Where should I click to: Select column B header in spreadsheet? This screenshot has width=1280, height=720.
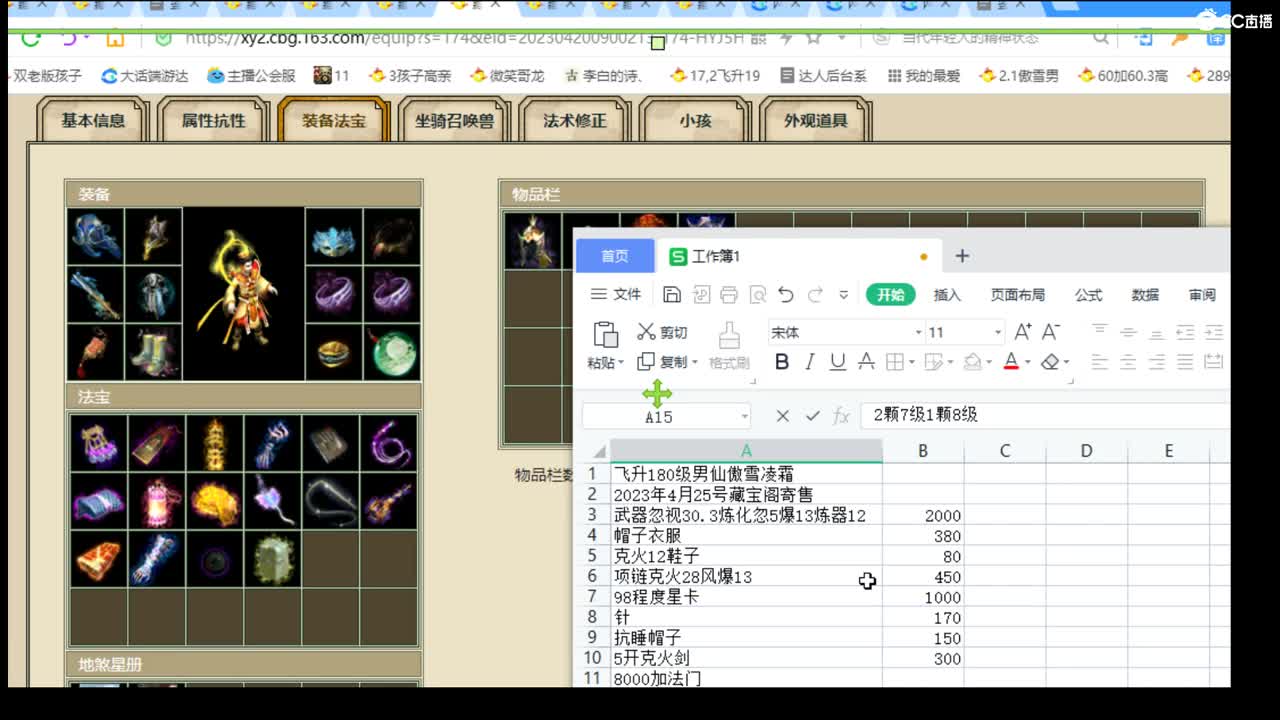923,451
